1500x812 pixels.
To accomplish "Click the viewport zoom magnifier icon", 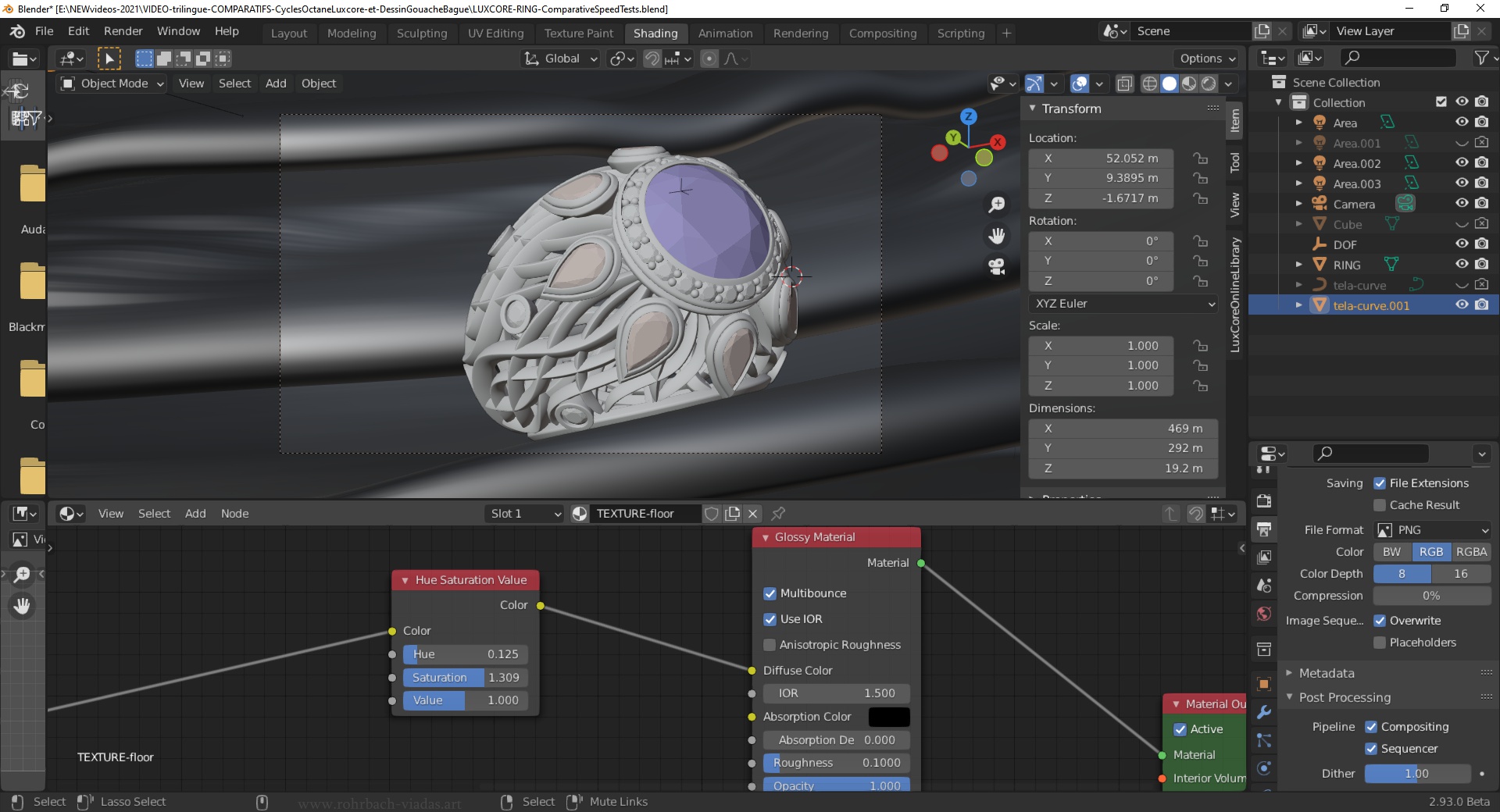I will click(x=996, y=204).
